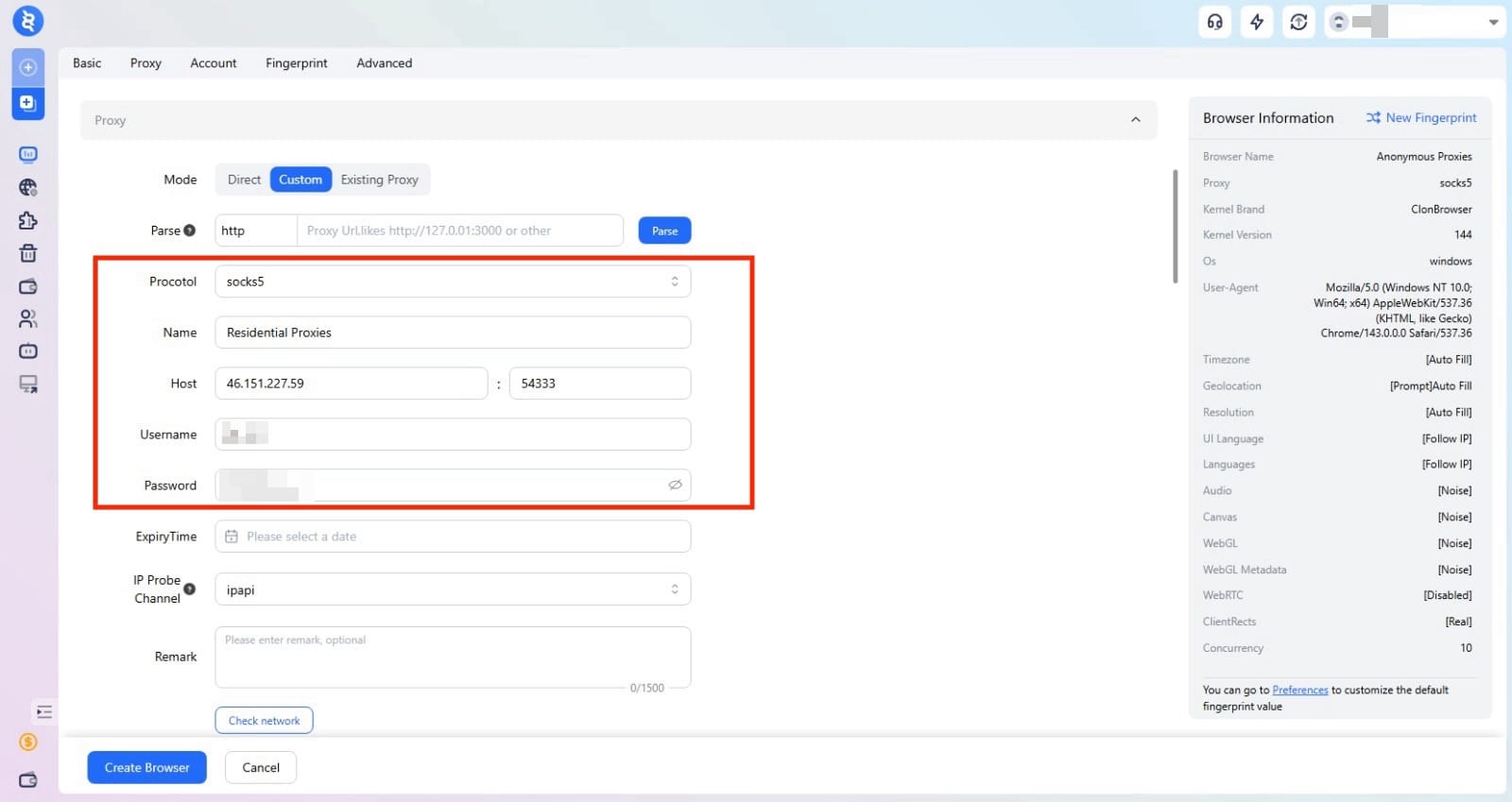Click the WebRTC [Disabled] value
This screenshot has height=802, width=1512.
[1448, 595]
